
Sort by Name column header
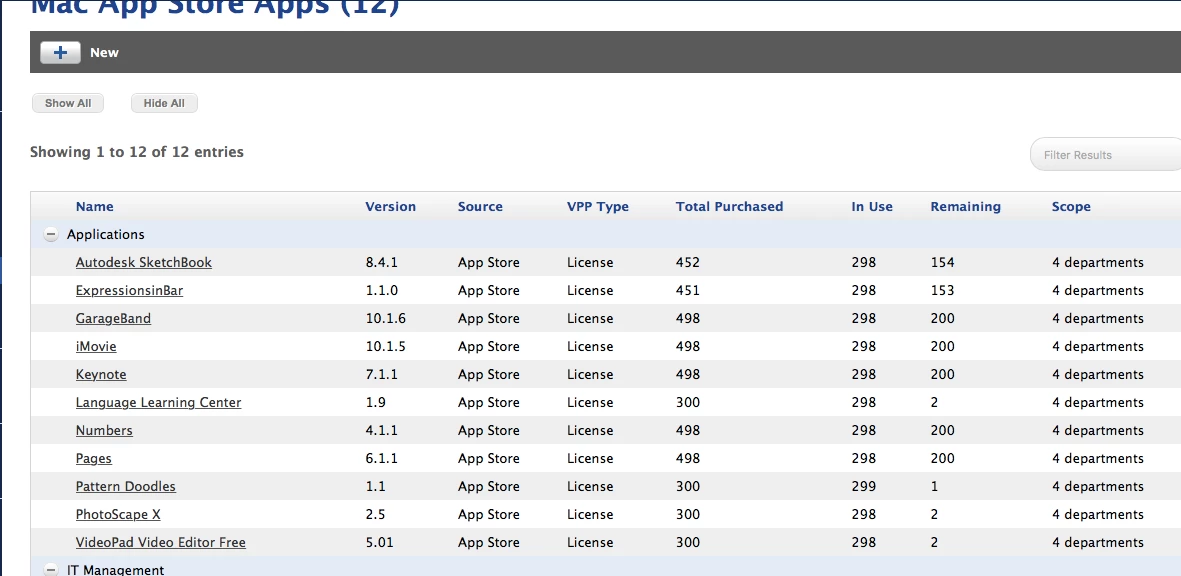pos(95,206)
